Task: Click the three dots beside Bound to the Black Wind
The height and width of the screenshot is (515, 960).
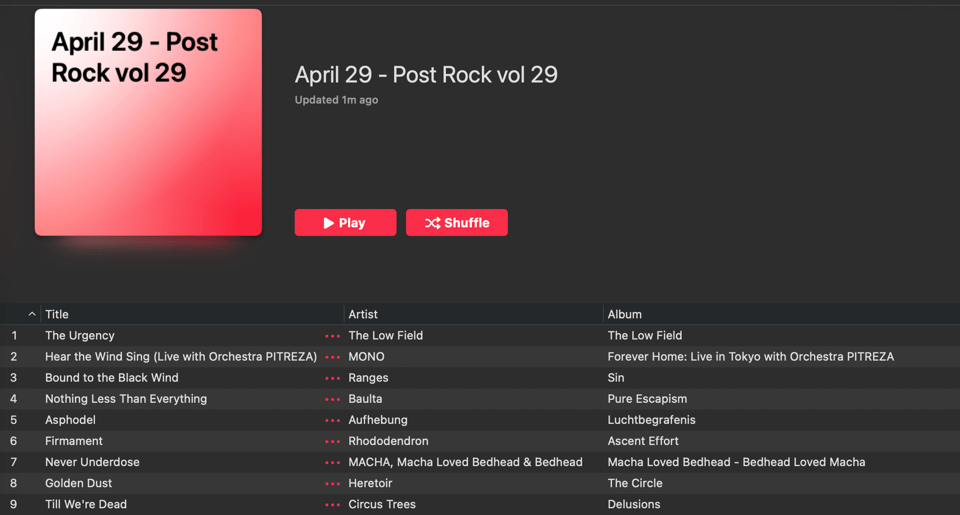Action: [x=332, y=378]
